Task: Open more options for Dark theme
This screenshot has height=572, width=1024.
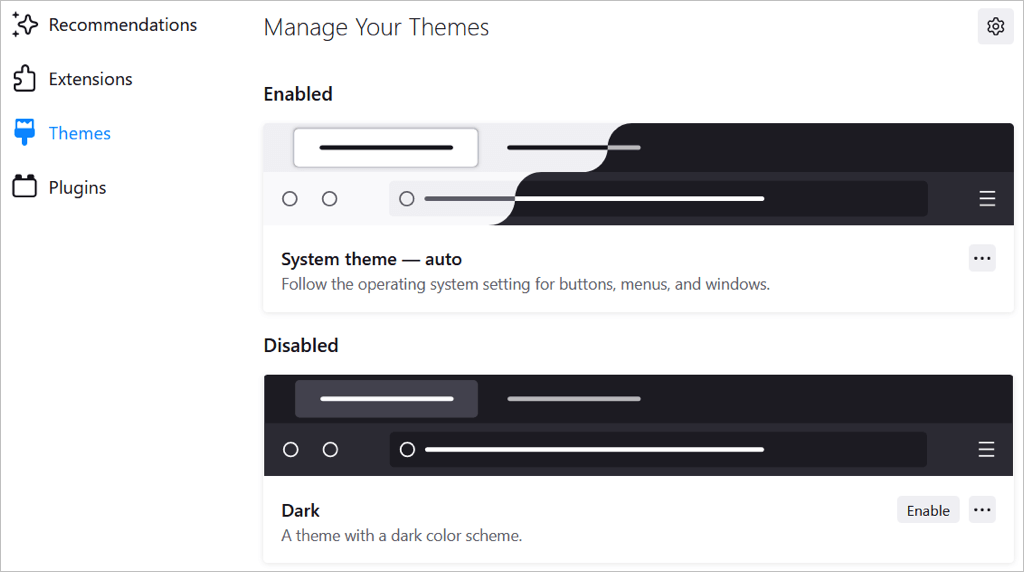Action: point(982,510)
